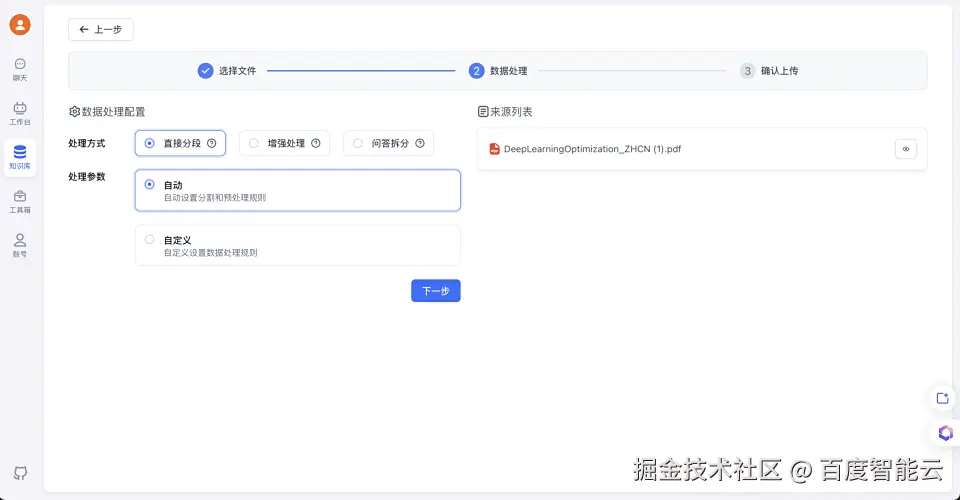This screenshot has width=960, height=500.
Task: Click the DeepLearningOptimization_ZHCN (1).pdf file name
Action: point(592,149)
